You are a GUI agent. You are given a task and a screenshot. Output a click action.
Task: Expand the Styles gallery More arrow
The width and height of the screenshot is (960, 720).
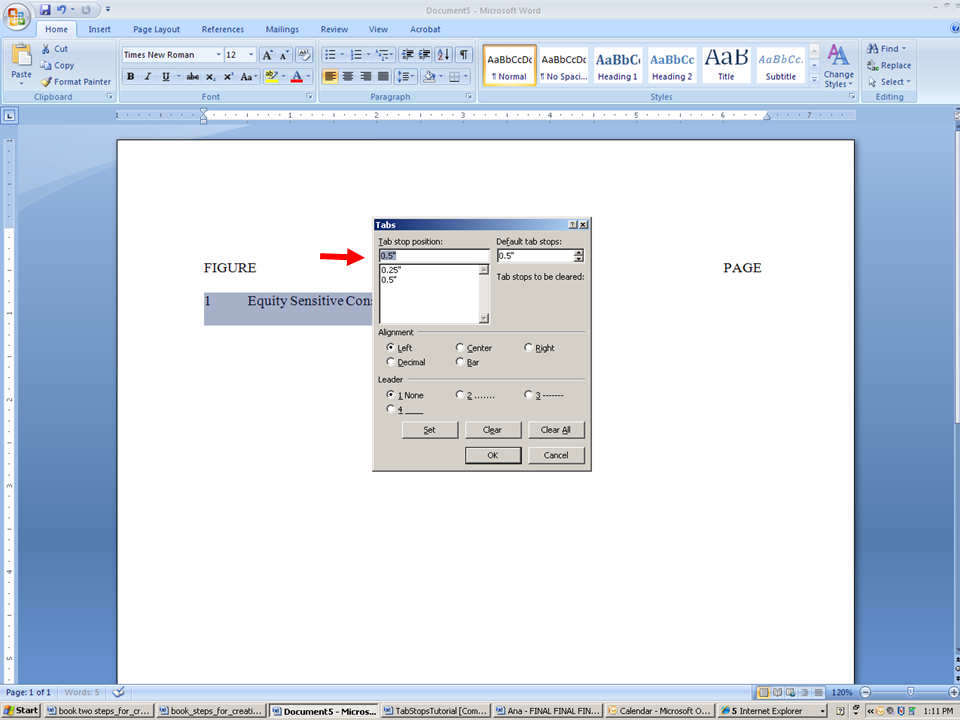click(814, 80)
